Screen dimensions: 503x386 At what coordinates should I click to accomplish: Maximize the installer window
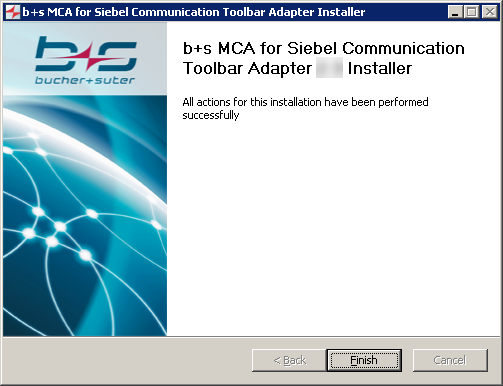(x=472, y=12)
